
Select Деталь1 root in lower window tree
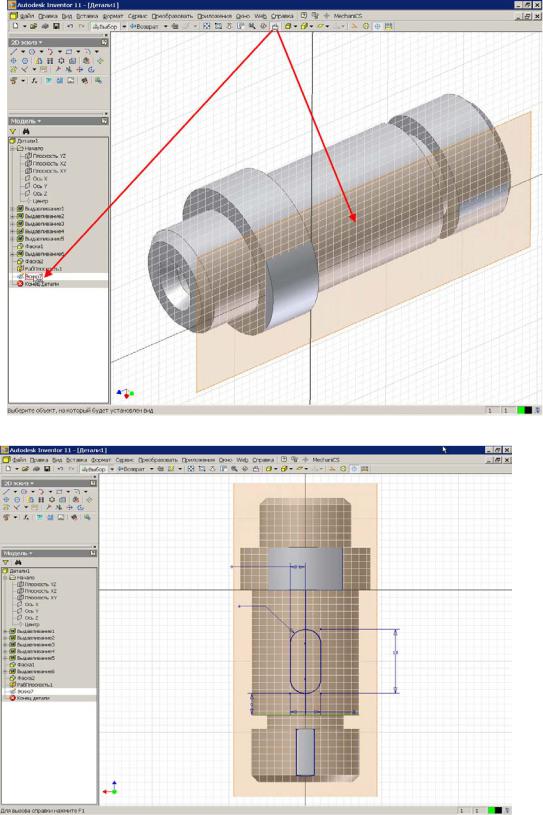(x=17, y=571)
